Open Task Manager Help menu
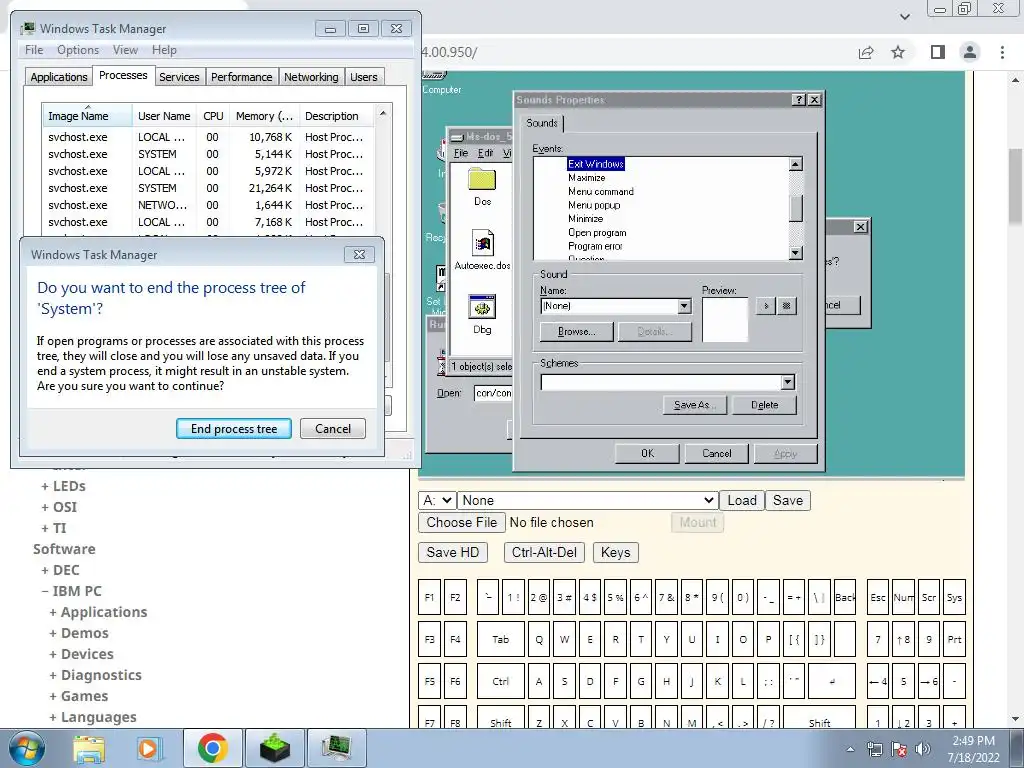Screen dimensions: 1024x768 (165, 50)
